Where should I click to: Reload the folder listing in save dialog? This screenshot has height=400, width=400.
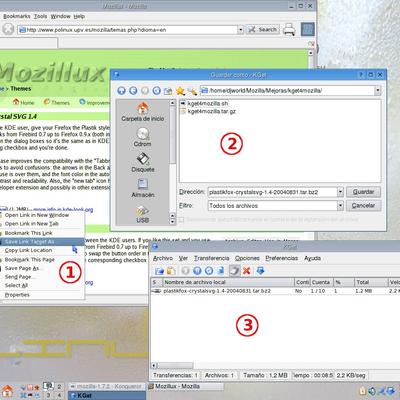[157, 90]
